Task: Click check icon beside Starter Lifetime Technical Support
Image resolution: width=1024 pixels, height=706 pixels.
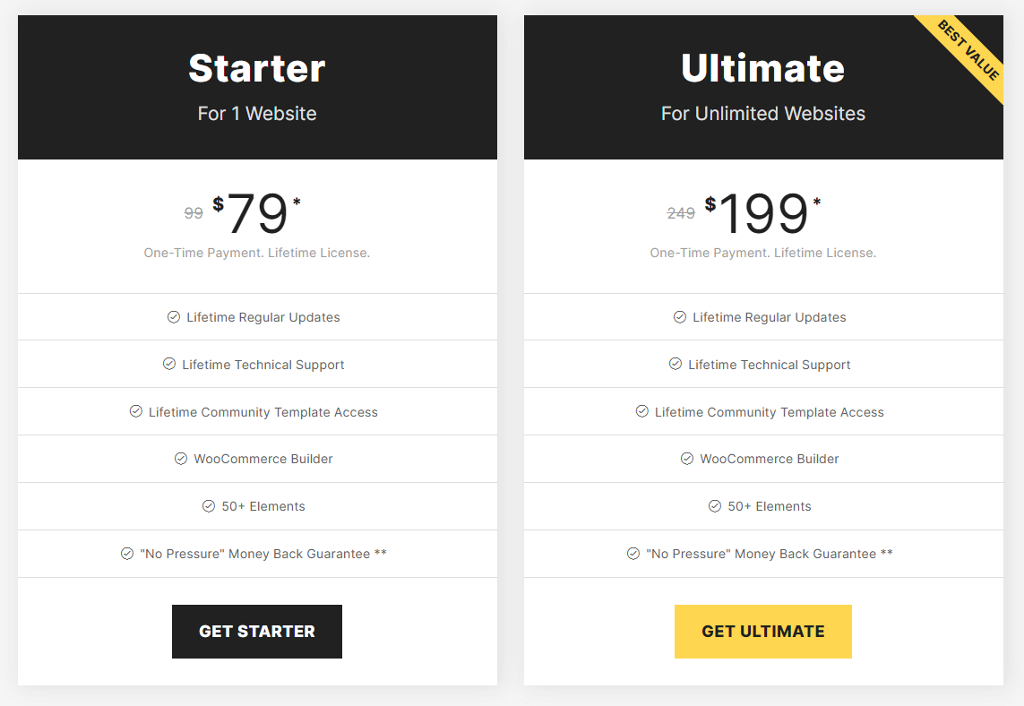Action: tap(169, 364)
